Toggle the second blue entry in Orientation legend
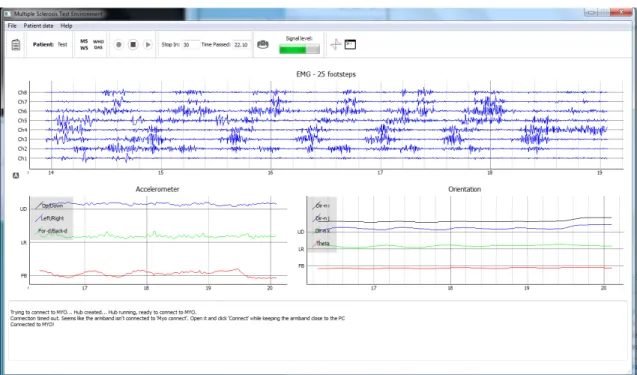This screenshot has height=375, width=637. (322, 219)
